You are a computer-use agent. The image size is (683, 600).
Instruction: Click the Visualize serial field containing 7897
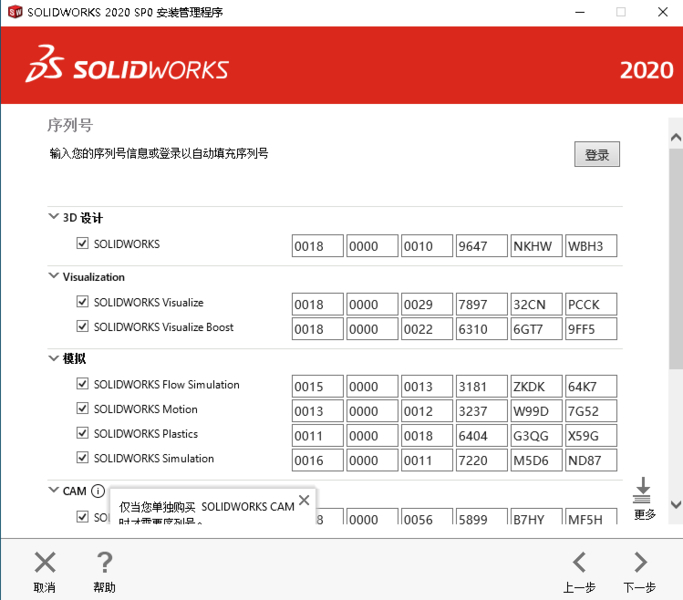coord(482,304)
